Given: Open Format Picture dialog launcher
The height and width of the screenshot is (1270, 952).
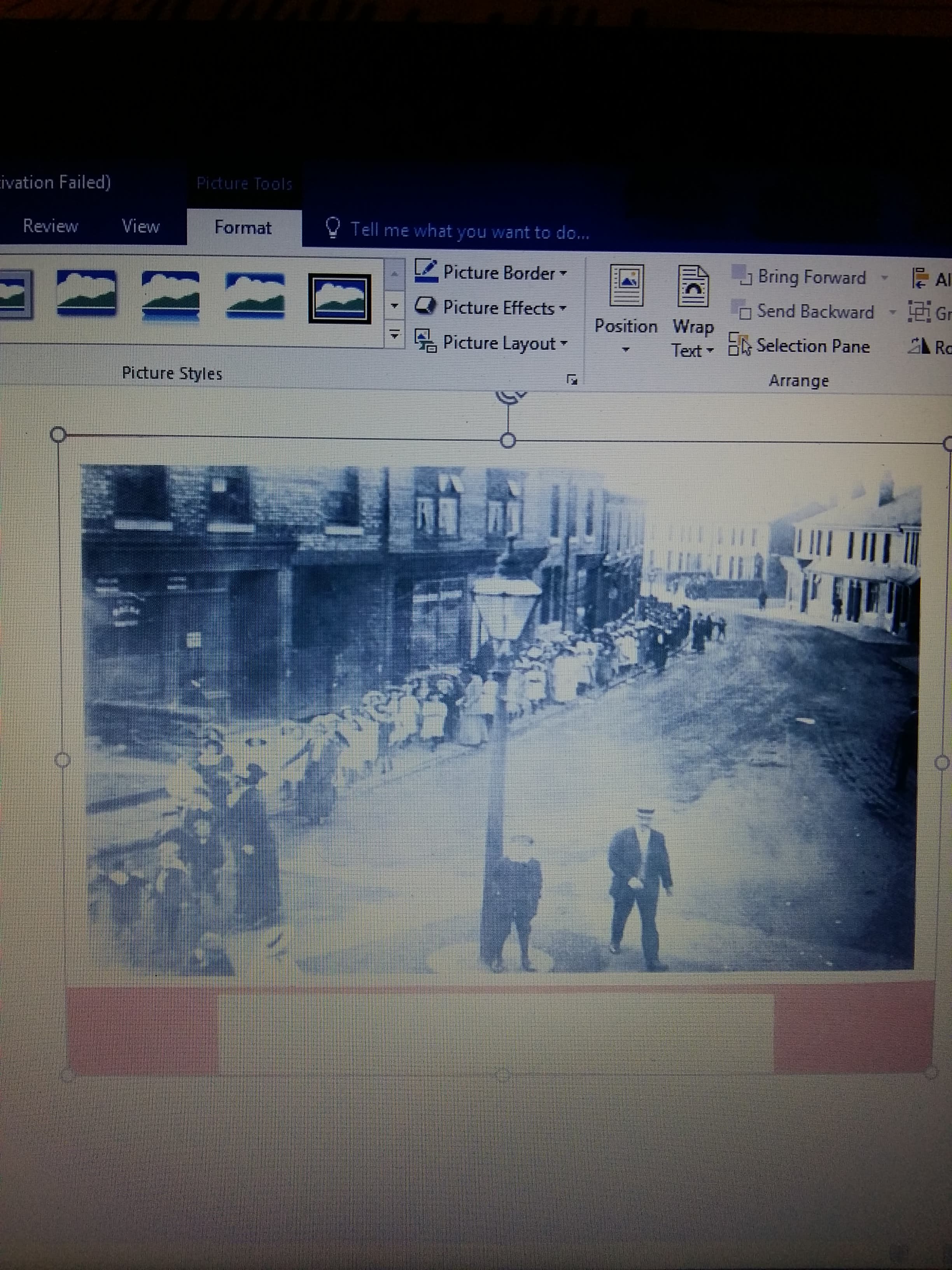Looking at the screenshot, I should click(572, 379).
